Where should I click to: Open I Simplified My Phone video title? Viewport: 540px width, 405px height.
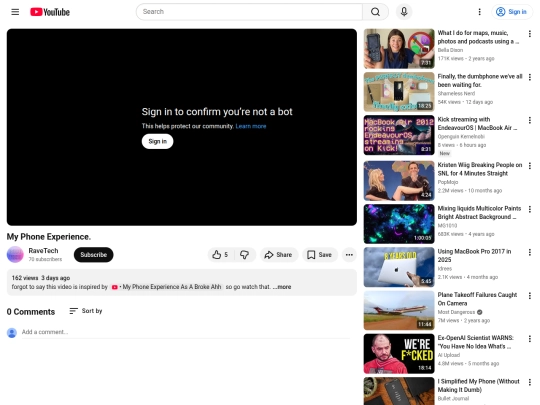(x=479, y=385)
